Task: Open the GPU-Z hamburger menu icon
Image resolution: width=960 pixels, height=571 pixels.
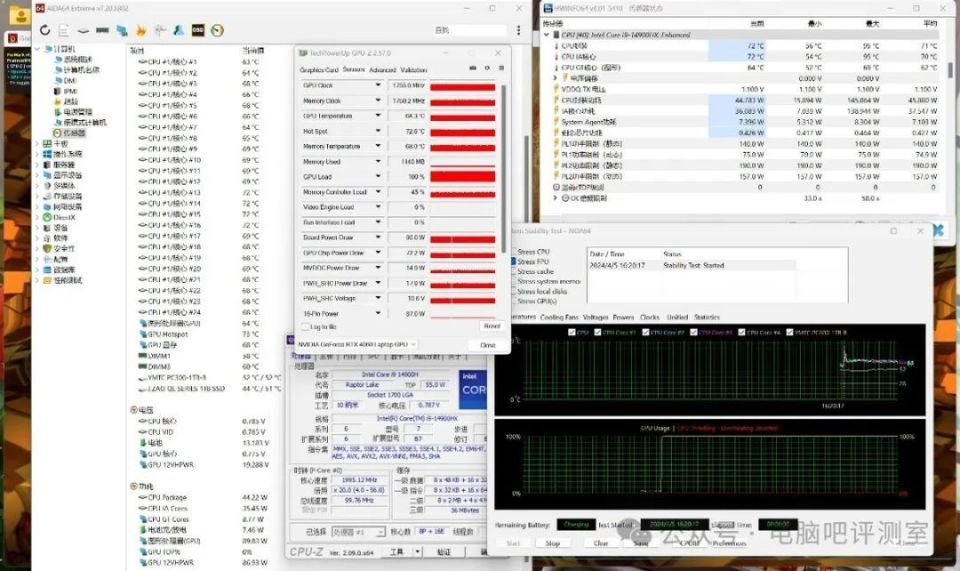Action: 500,68
